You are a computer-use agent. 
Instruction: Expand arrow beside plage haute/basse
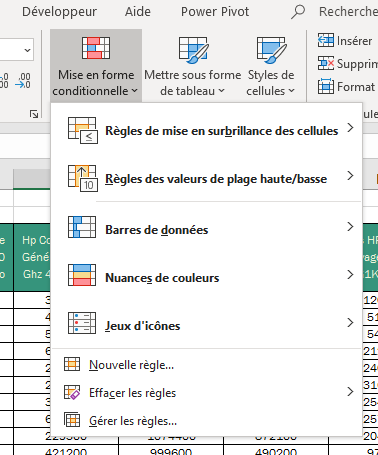point(350,176)
